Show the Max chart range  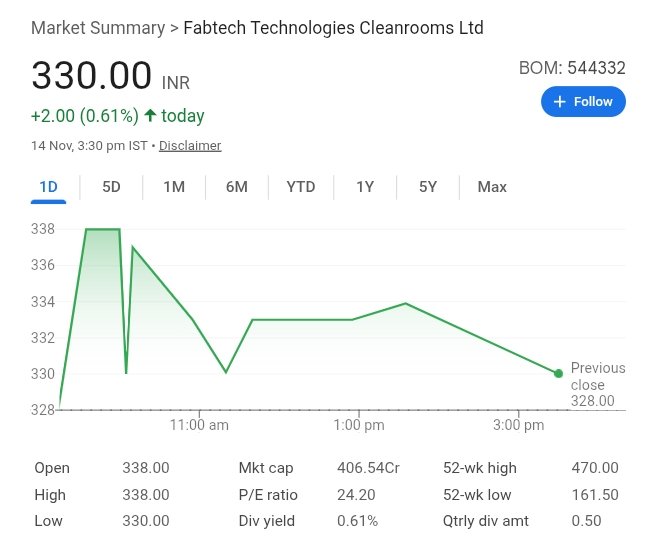tap(492, 187)
